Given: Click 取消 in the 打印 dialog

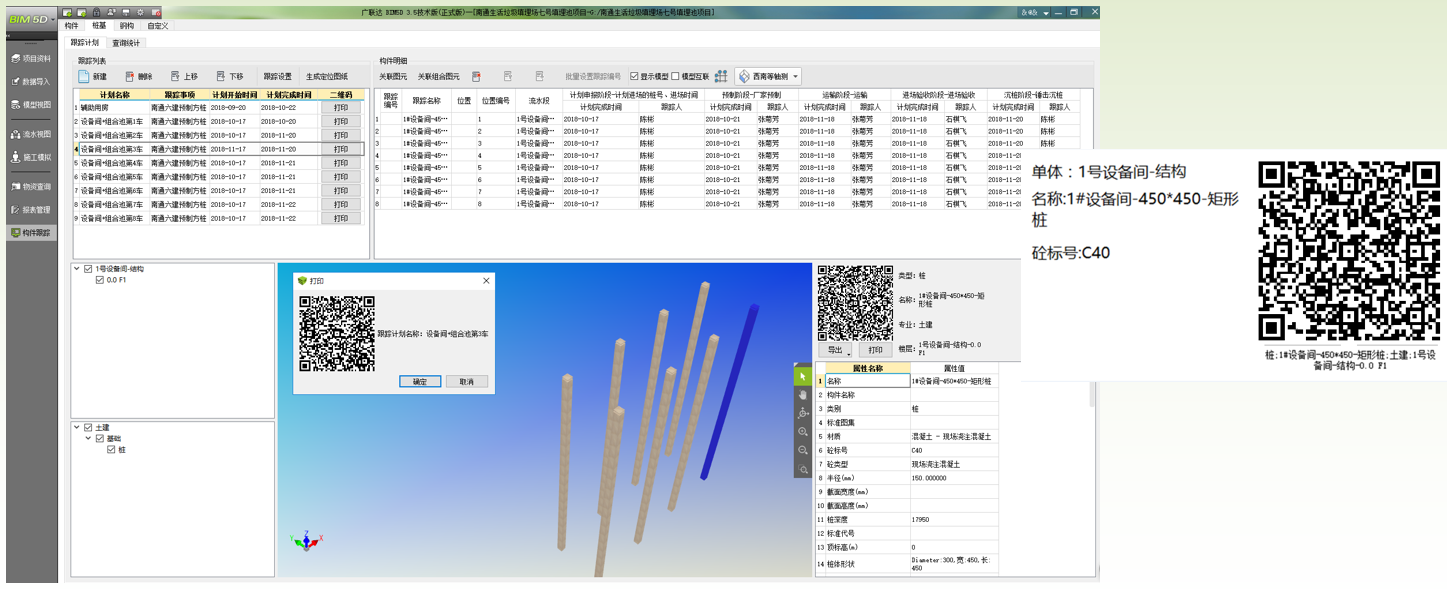Looking at the screenshot, I should (467, 382).
